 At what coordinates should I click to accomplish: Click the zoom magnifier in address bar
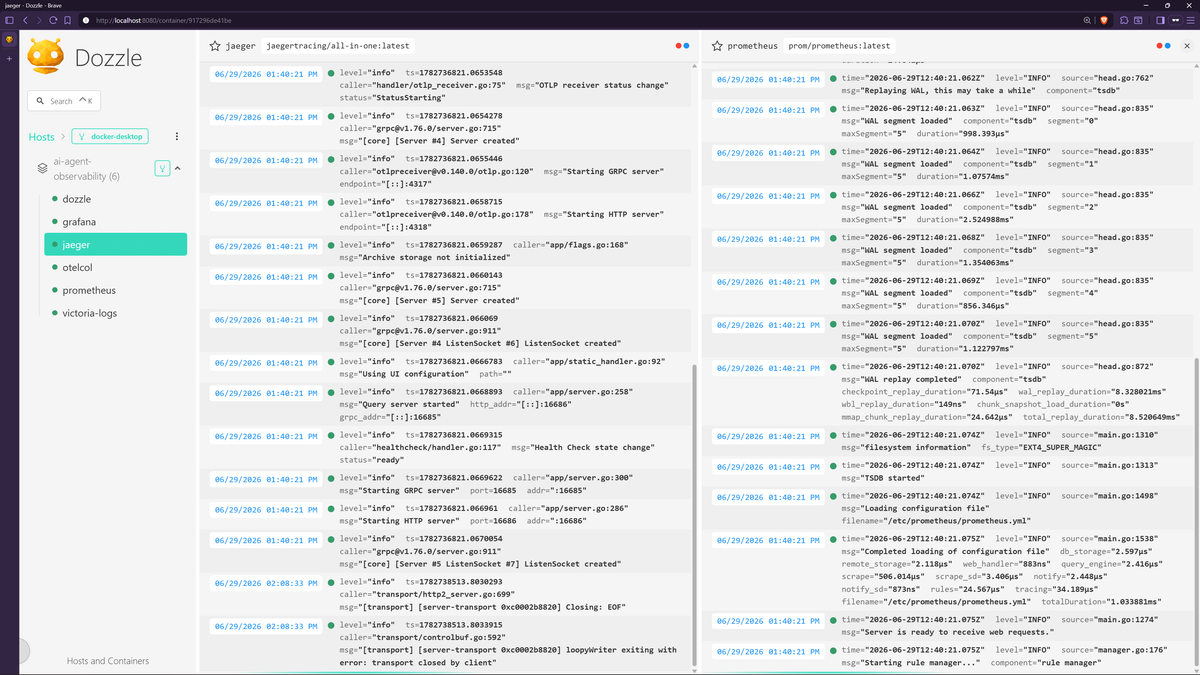[1087, 20]
